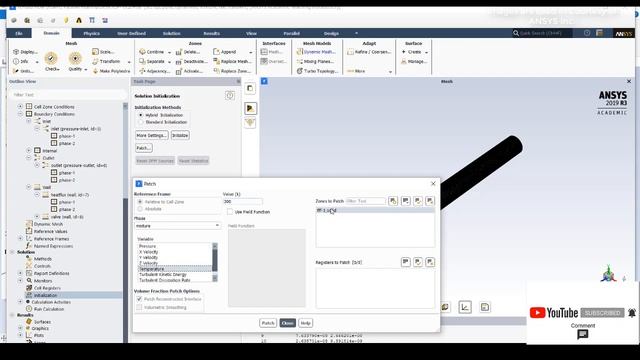This screenshot has width=640, height=360.
Task: Select Initialization in the outline tree
Action: 46,295
